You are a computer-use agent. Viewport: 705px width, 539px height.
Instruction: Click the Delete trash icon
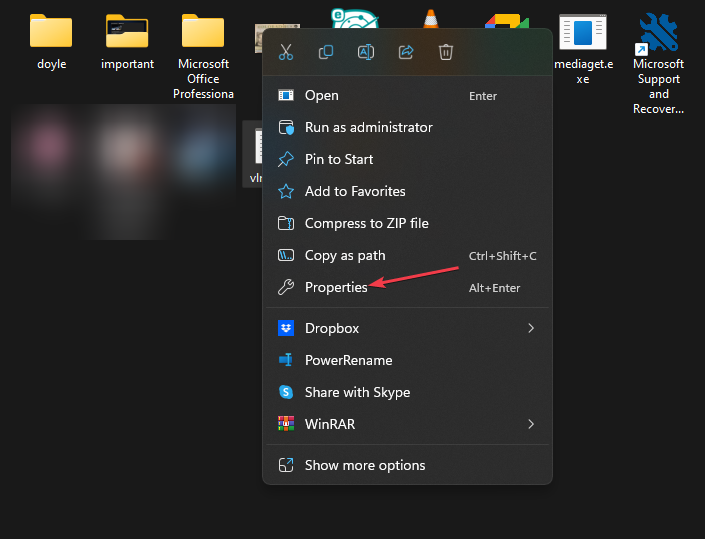pyautogui.click(x=446, y=52)
